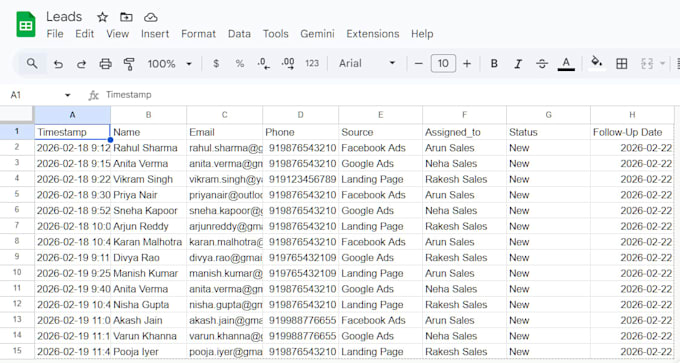Open the move to folder icon

tap(126, 17)
